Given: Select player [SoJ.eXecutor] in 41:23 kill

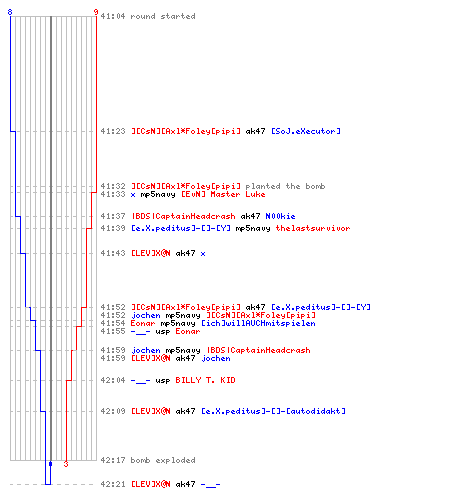Looking at the screenshot, I should (306, 131).
